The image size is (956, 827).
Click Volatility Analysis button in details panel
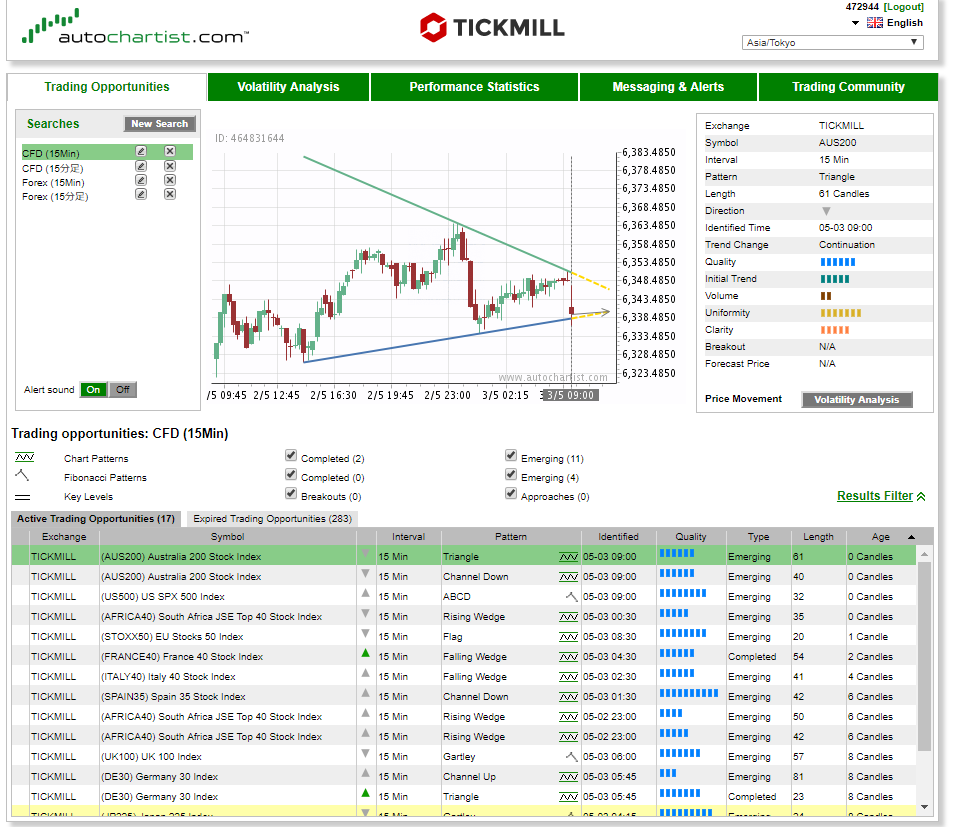[857, 399]
